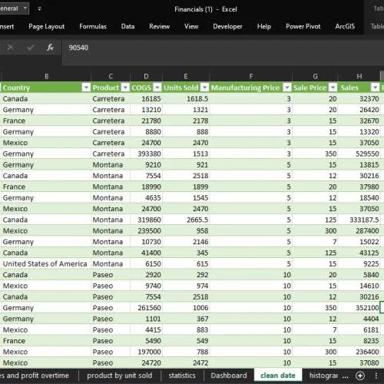Image resolution: width=384 pixels, height=384 pixels.
Task: Open the ArcGIS ribbon tab
Action: click(x=345, y=27)
